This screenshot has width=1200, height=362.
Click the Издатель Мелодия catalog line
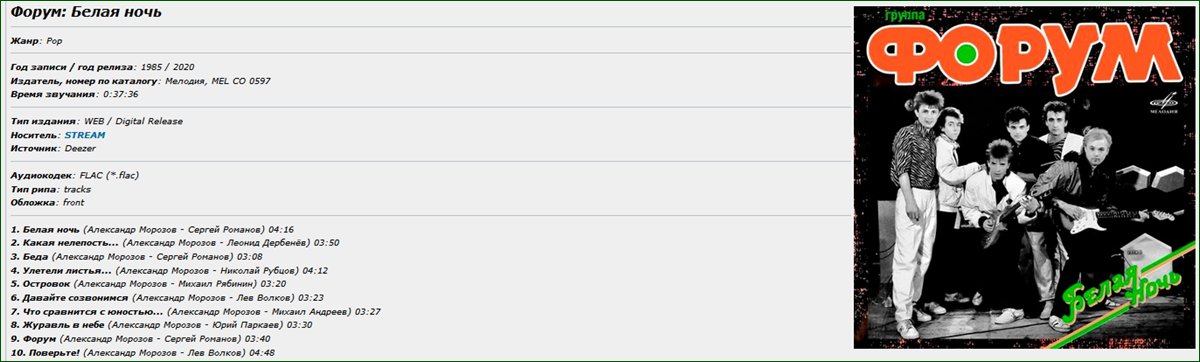point(140,80)
